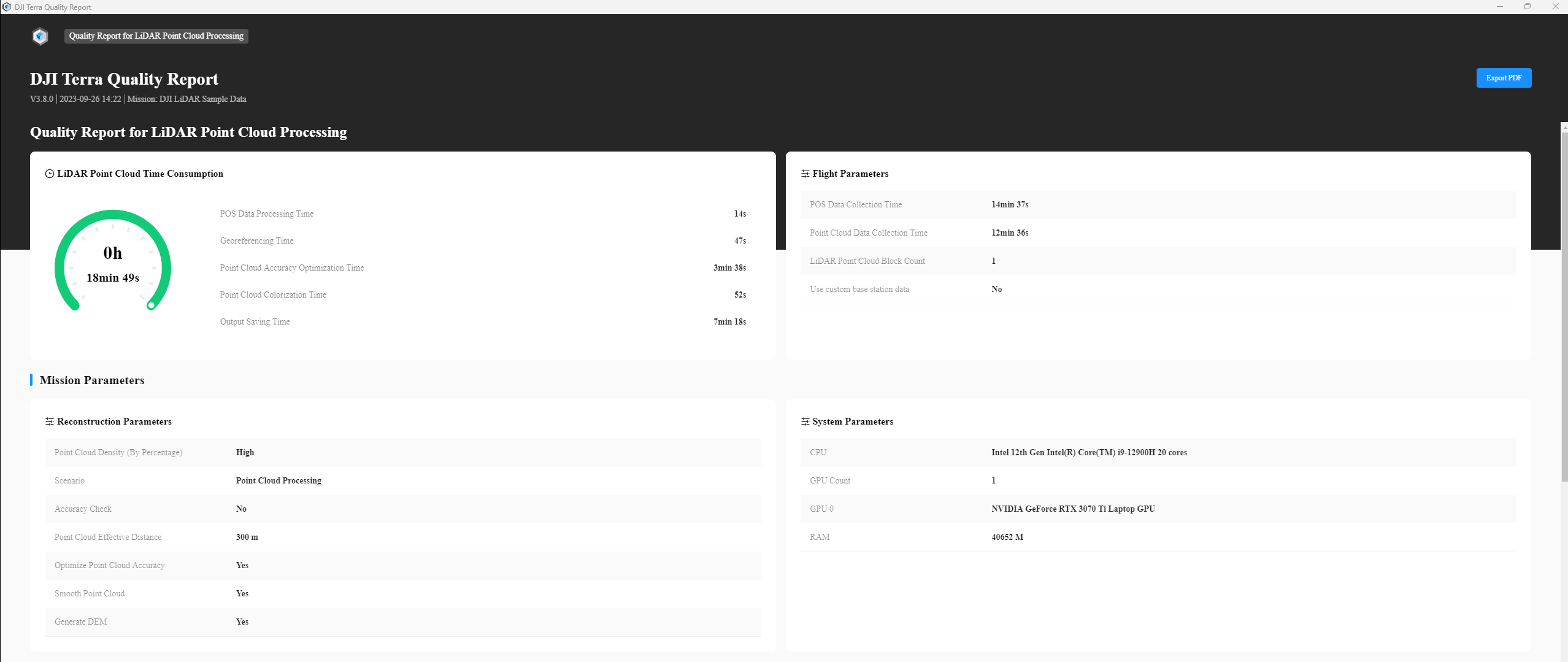Click the vertical scrollbar on the right
Viewport: 1568px width, 662px height.
tap(1564, 307)
